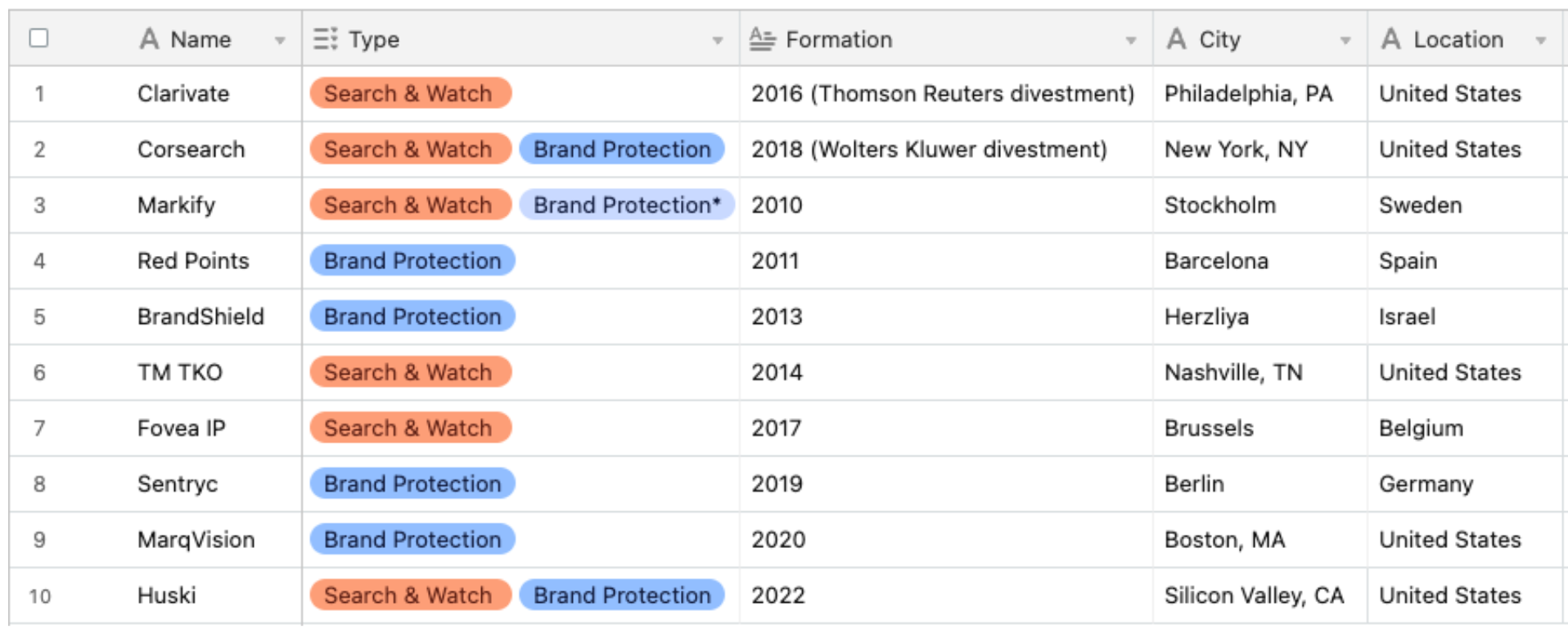Open the Location column dropdown arrow
Viewport: 1568px width, 638px height.
(1541, 40)
